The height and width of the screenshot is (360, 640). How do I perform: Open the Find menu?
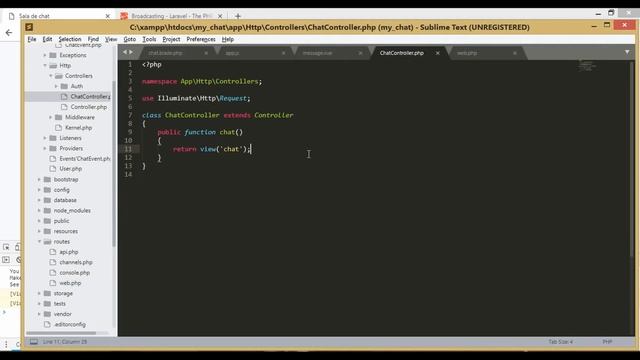[x=93, y=39]
